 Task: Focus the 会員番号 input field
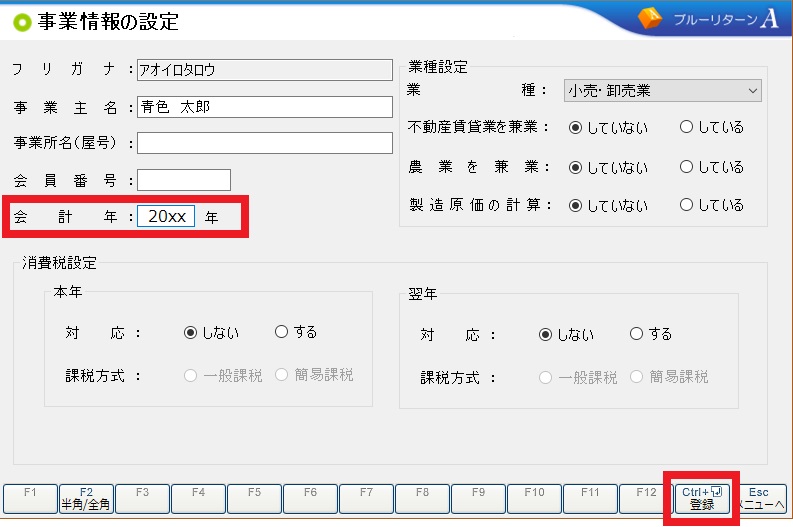[x=184, y=180]
